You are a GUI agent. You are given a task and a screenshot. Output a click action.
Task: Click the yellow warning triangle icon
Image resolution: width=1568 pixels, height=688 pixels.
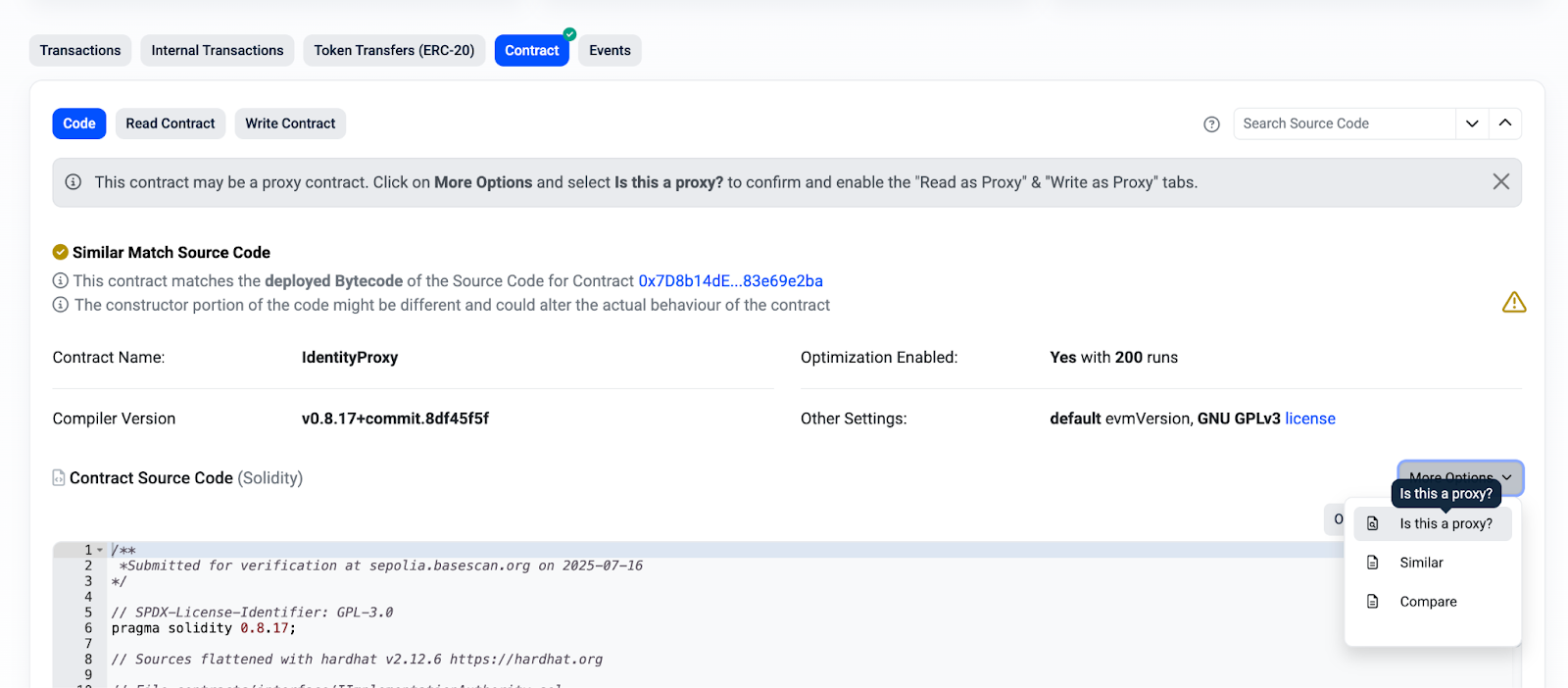(x=1513, y=303)
